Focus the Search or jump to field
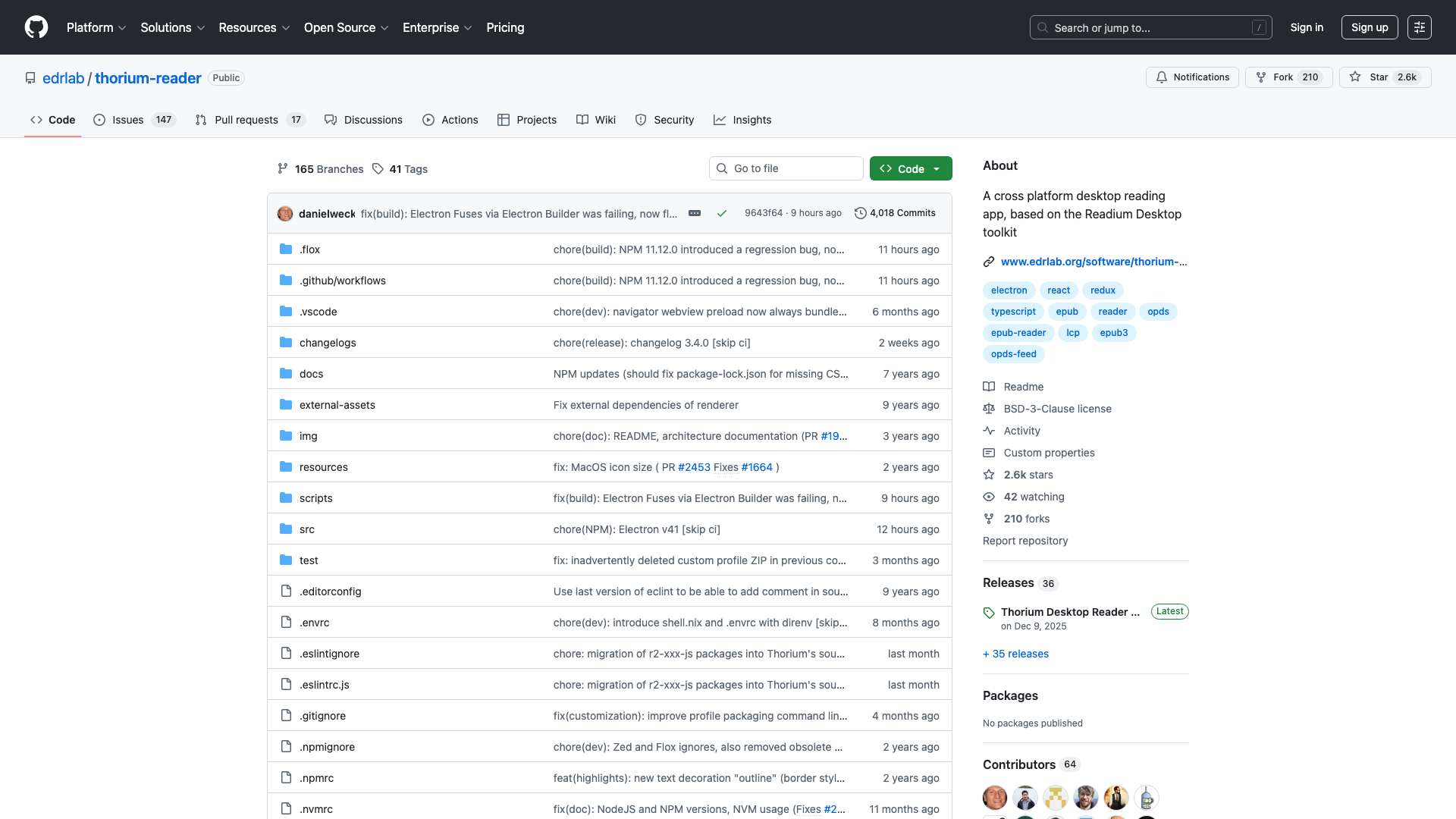 [1150, 27]
